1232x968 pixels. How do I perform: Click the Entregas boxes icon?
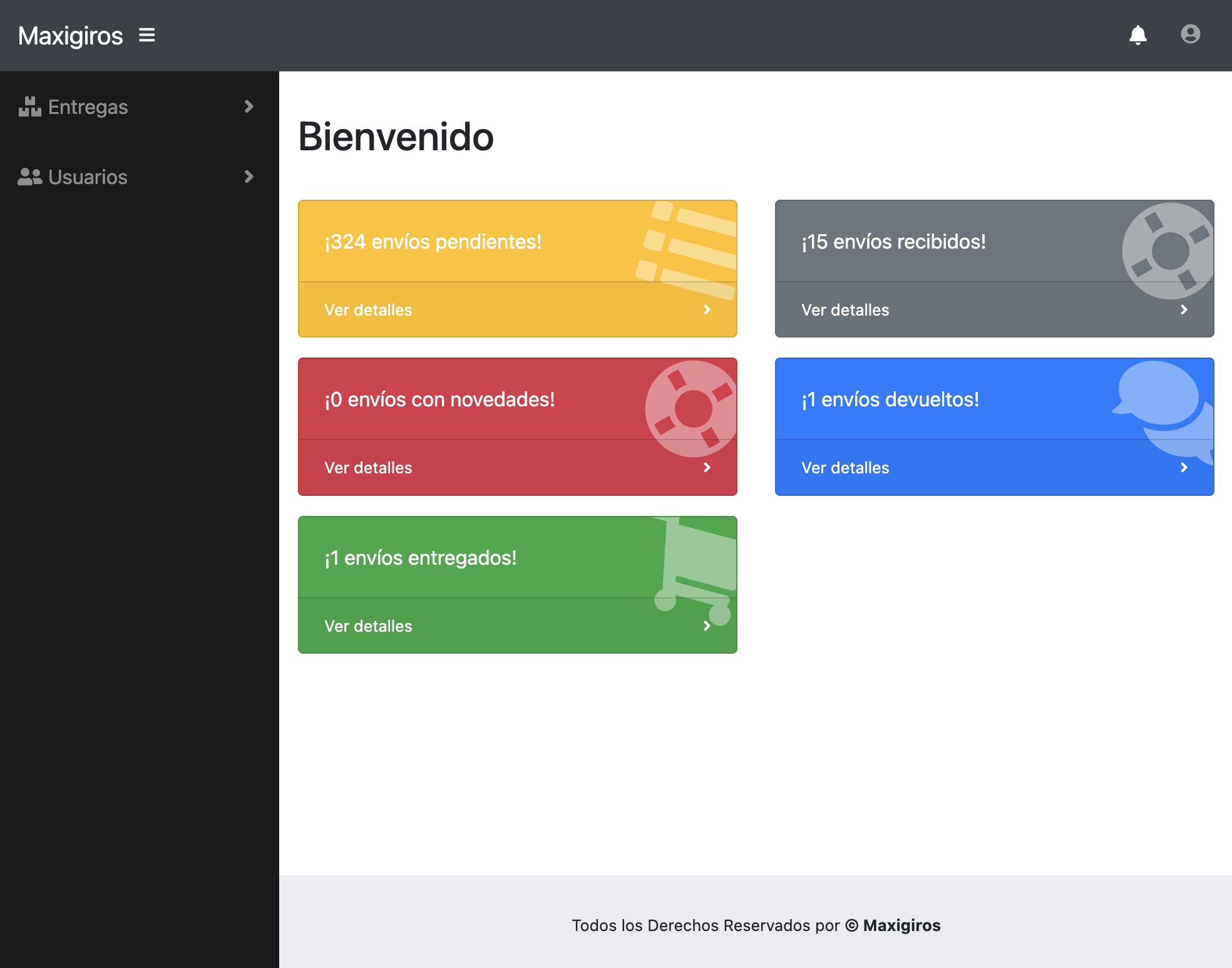(x=29, y=107)
